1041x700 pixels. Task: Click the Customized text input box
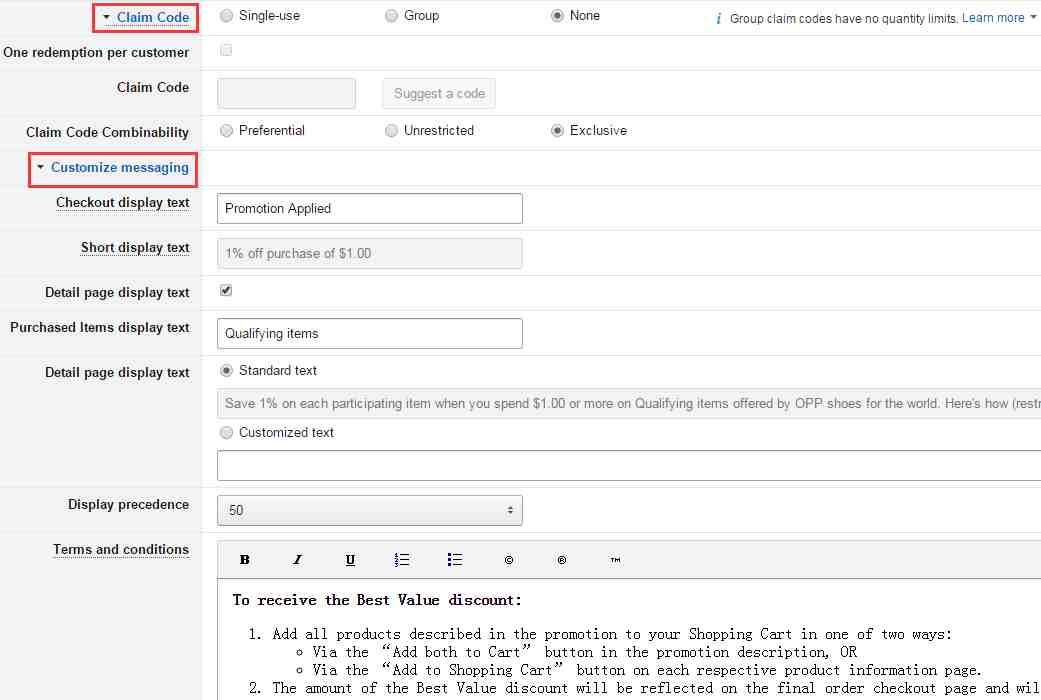629,466
